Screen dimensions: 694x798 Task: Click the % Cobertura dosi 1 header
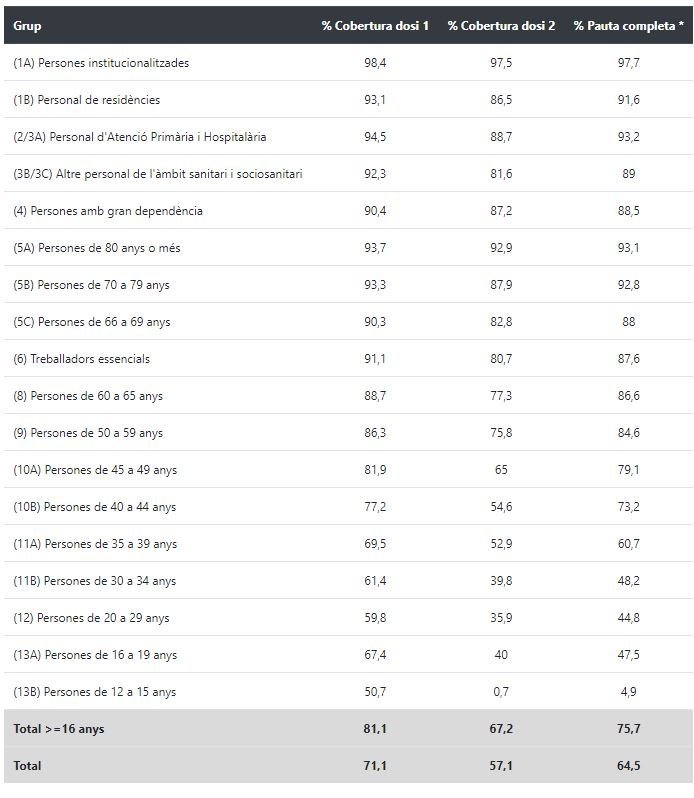pos(375,26)
